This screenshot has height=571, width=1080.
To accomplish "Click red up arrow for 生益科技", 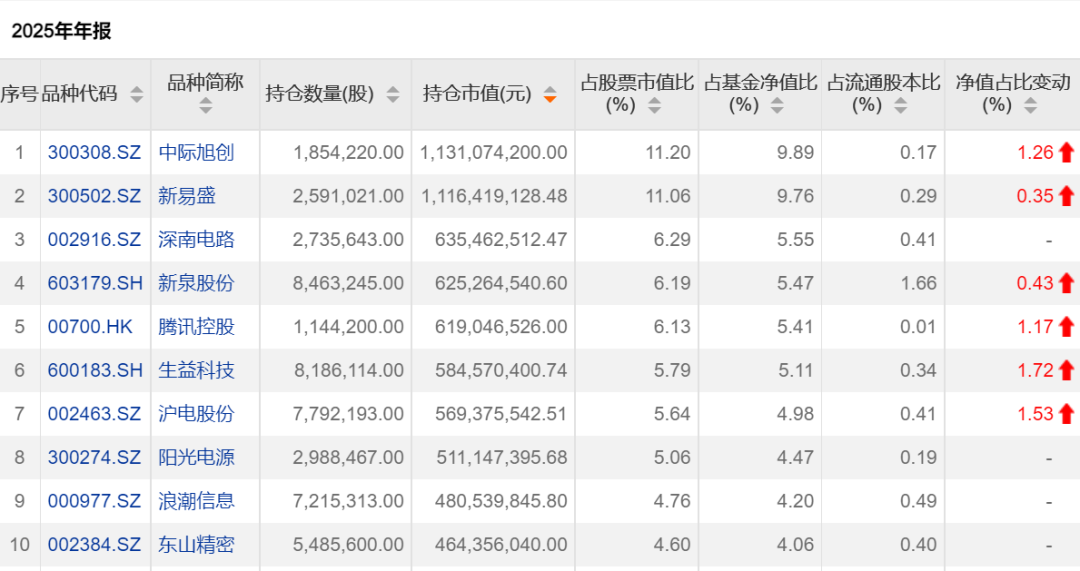I will [1066, 370].
